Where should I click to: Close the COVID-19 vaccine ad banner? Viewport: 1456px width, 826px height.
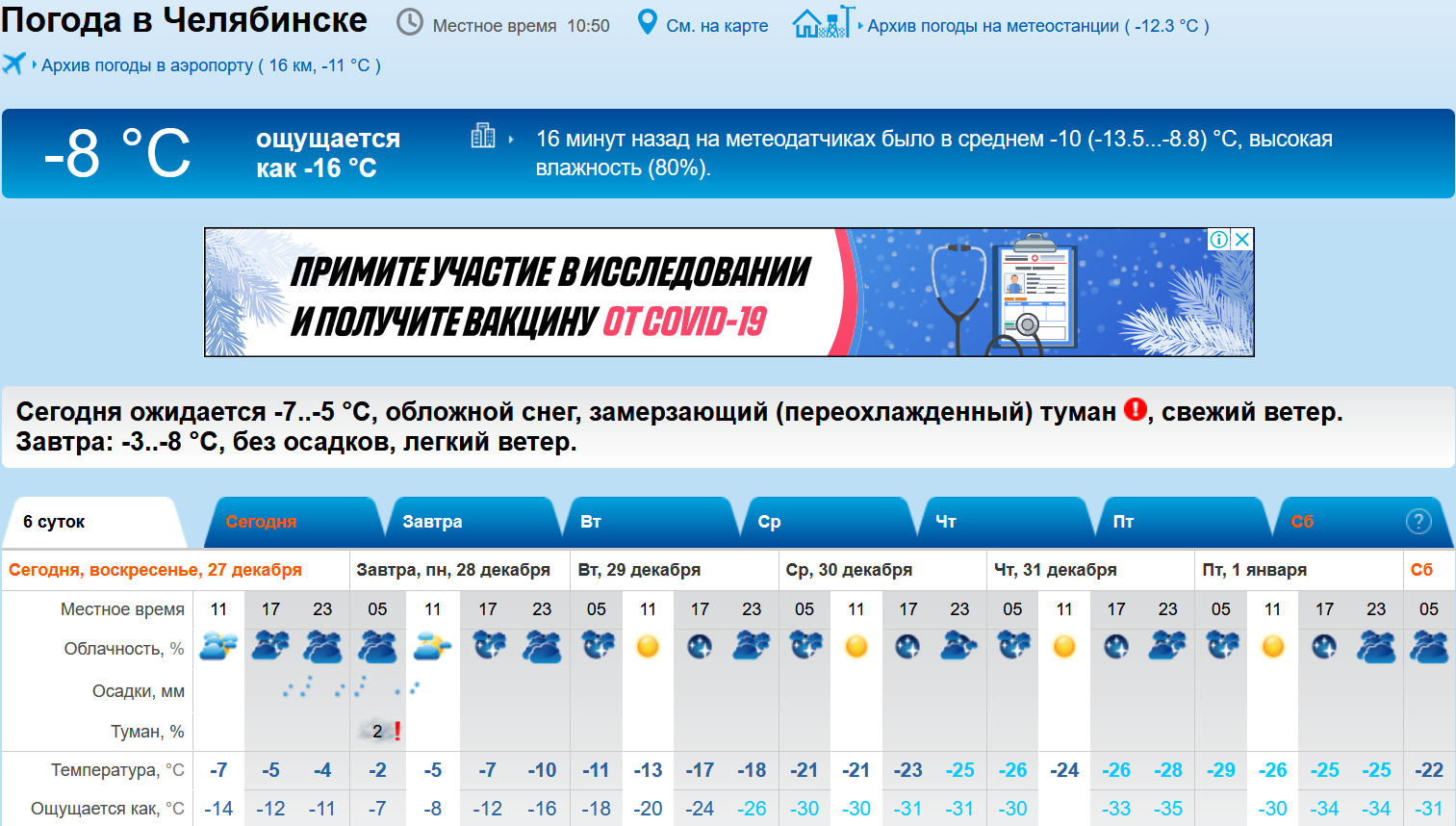tap(1242, 239)
